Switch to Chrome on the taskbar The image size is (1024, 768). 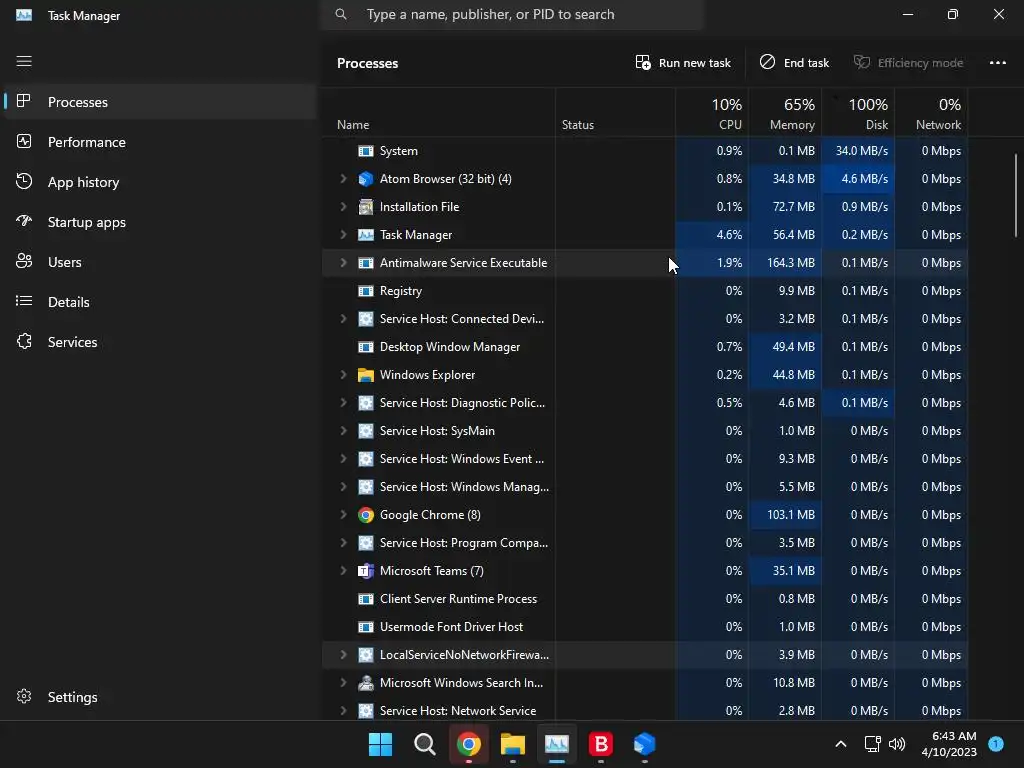pyautogui.click(x=468, y=744)
